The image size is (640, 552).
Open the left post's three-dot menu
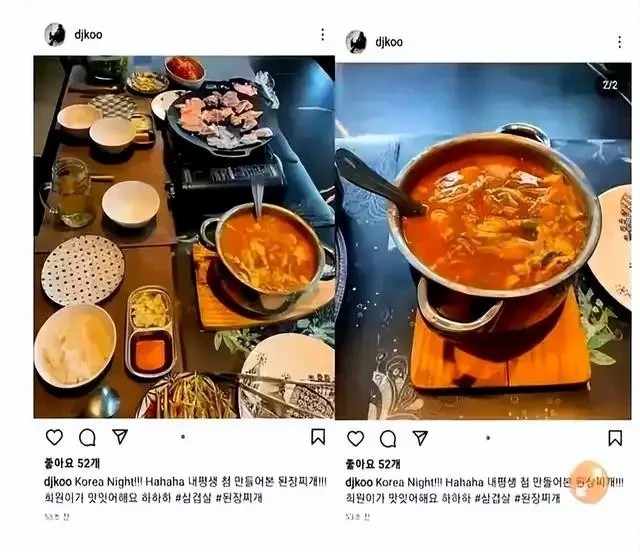[322, 35]
